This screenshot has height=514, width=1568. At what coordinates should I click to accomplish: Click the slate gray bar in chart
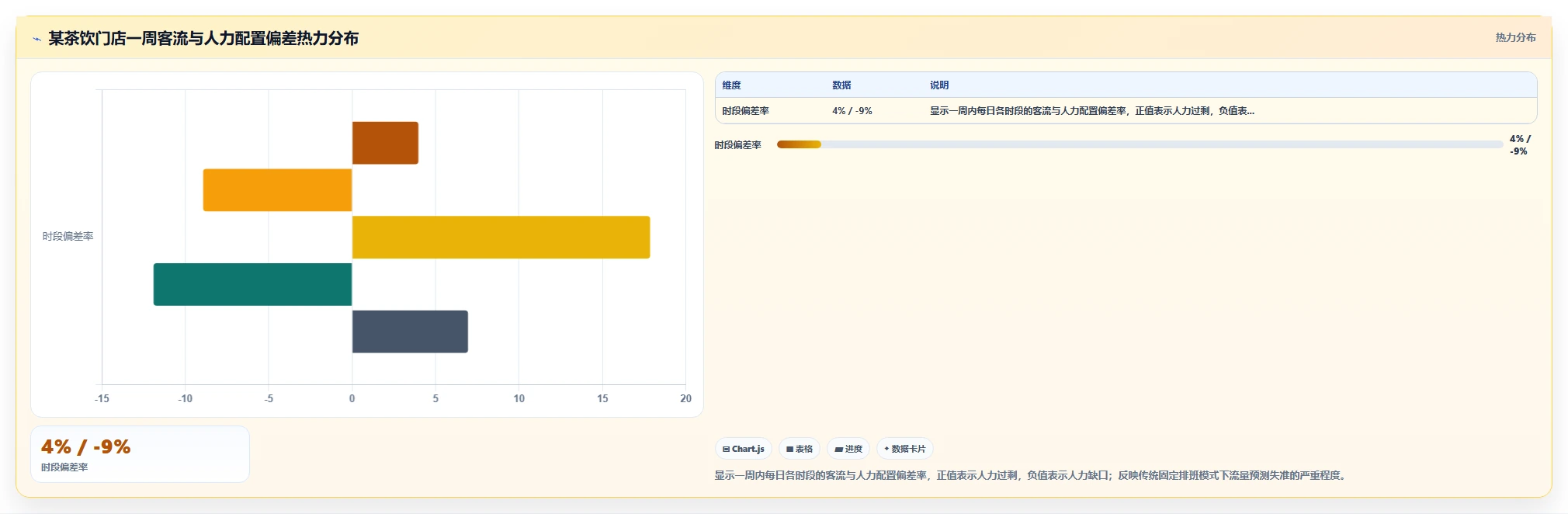410,332
